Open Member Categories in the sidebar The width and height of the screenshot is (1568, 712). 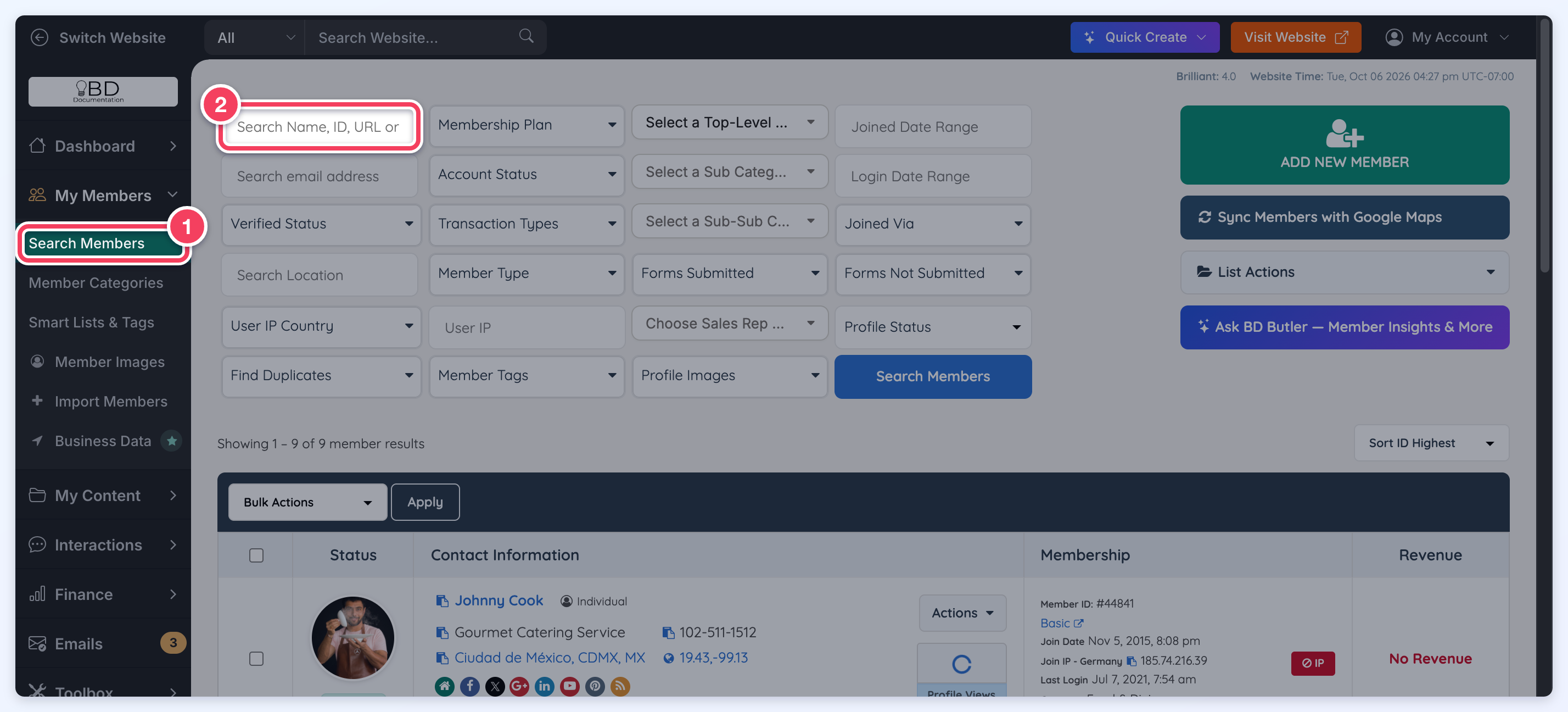pos(96,282)
